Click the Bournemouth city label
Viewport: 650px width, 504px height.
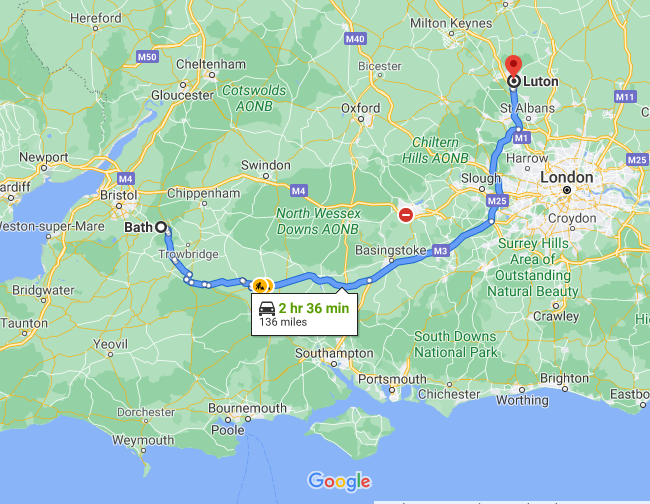pos(247,408)
